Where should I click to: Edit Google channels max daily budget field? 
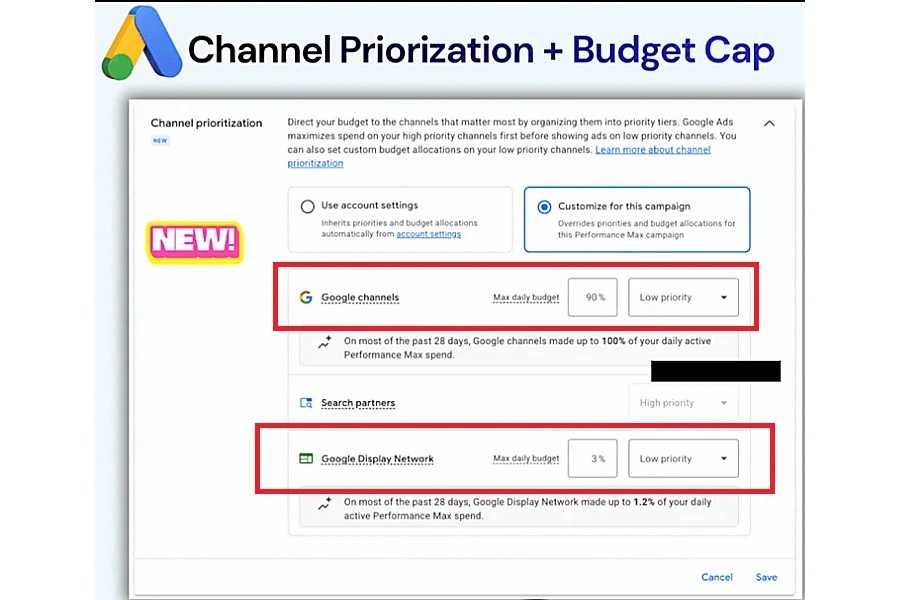(x=592, y=297)
